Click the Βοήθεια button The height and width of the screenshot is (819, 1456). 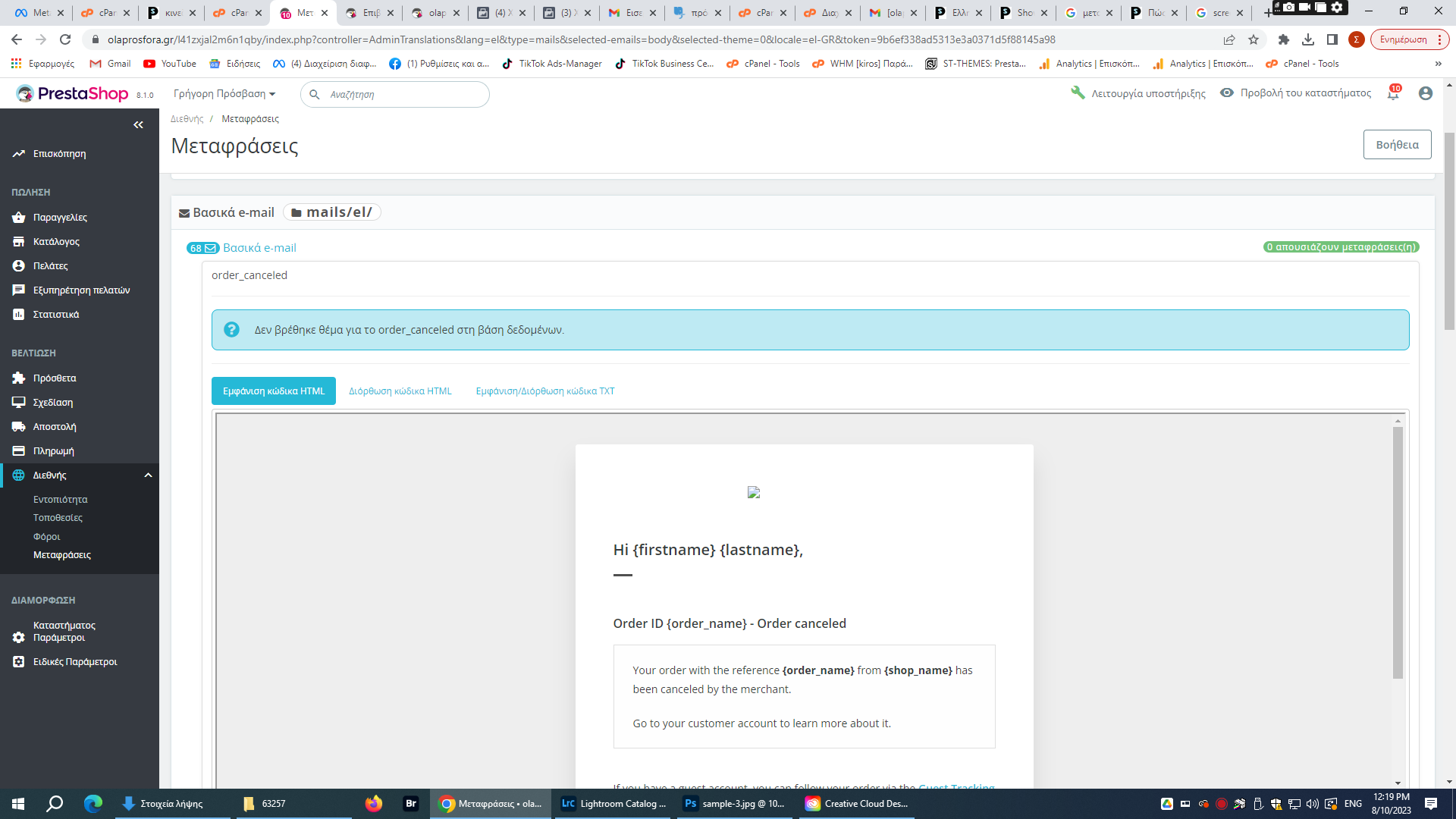pyautogui.click(x=1397, y=145)
